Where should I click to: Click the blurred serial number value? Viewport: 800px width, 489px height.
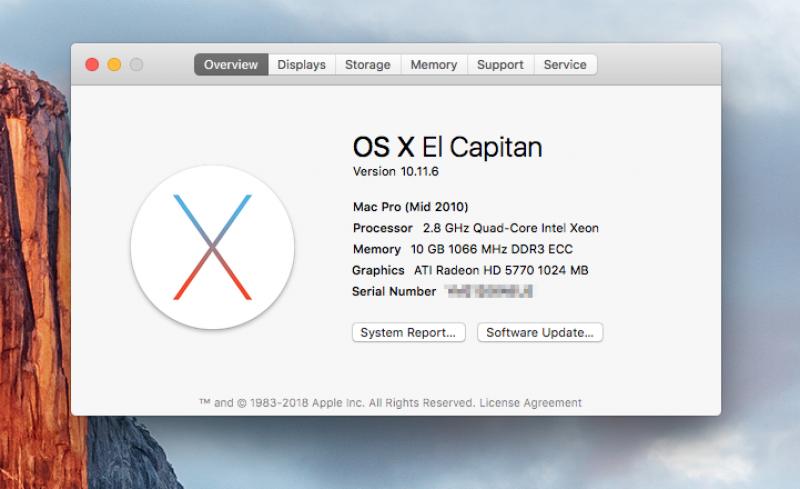coord(489,291)
